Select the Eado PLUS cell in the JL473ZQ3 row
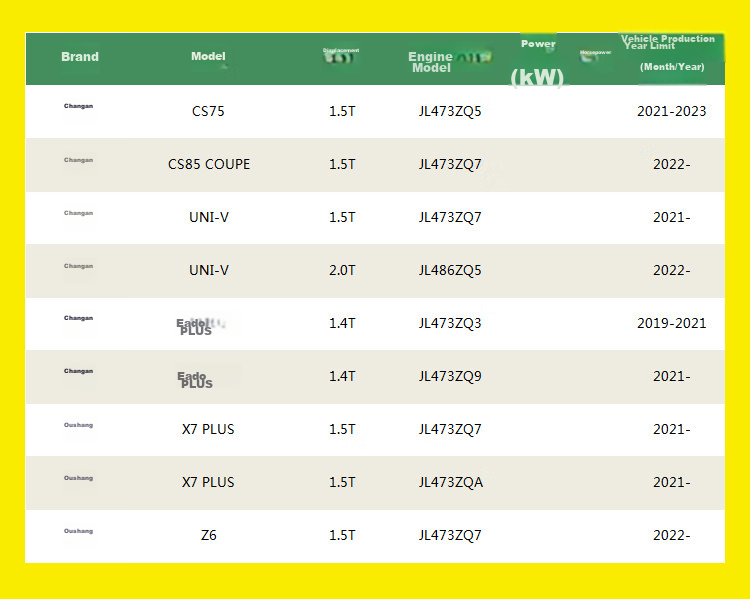 pyautogui.click(x=196, y=327)
